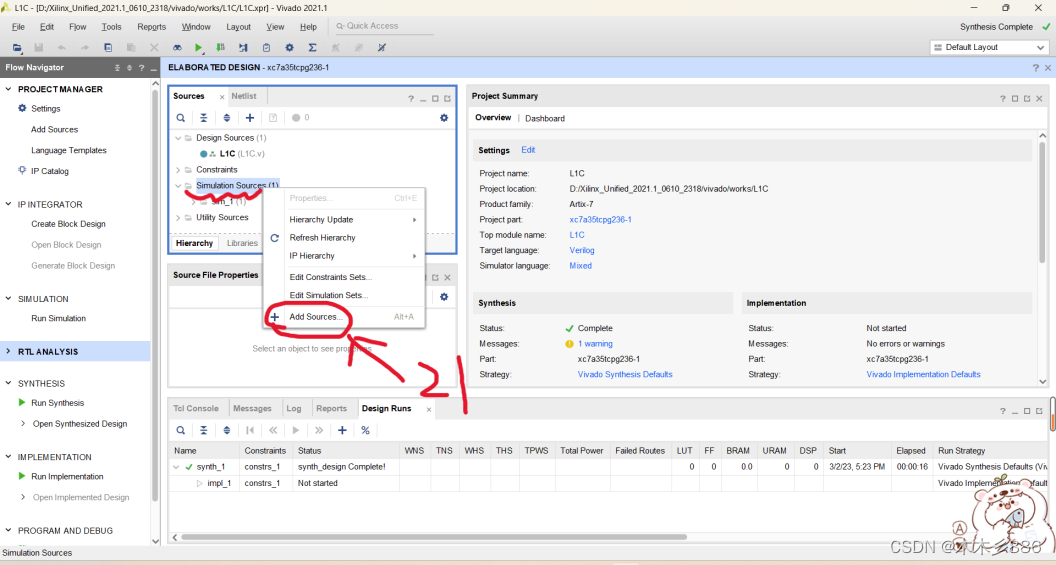This screenshot has width=1056, height=565.
Task: Switch to the Netlist tab
Action: click(x=244, y=96)
